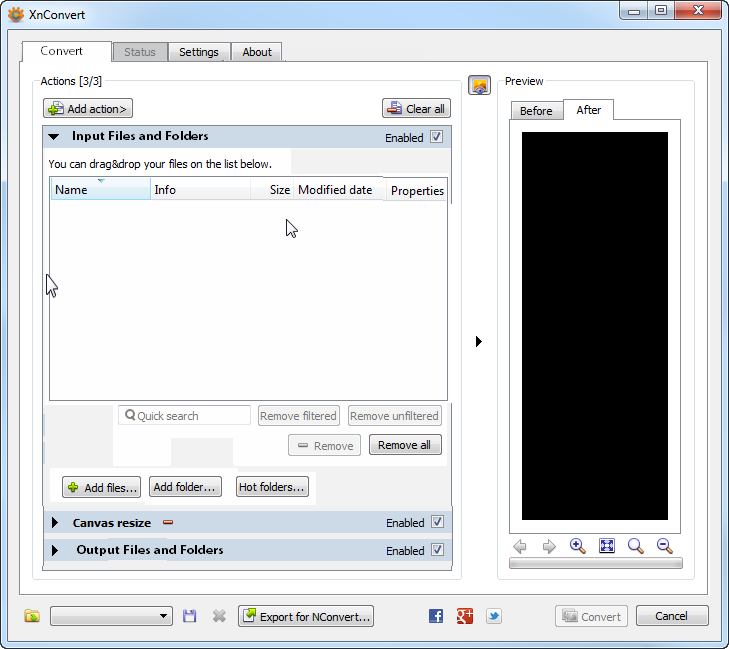This screenshot has width=729, height=649.
Task: Open the script preset dropdown
Action: click(112, 616)
